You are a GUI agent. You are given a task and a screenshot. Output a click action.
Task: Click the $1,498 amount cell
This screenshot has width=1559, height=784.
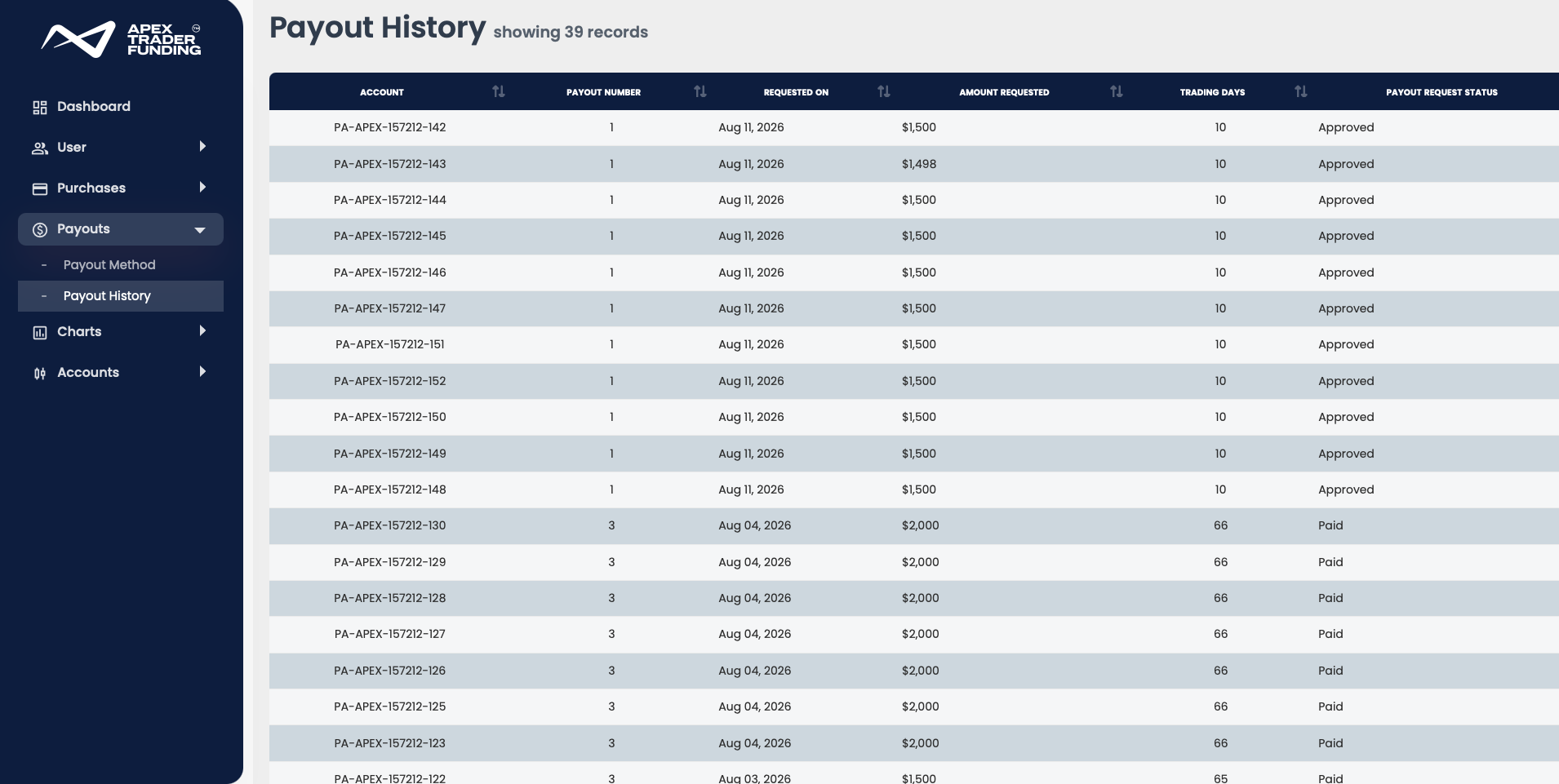(x=919, y=164)
